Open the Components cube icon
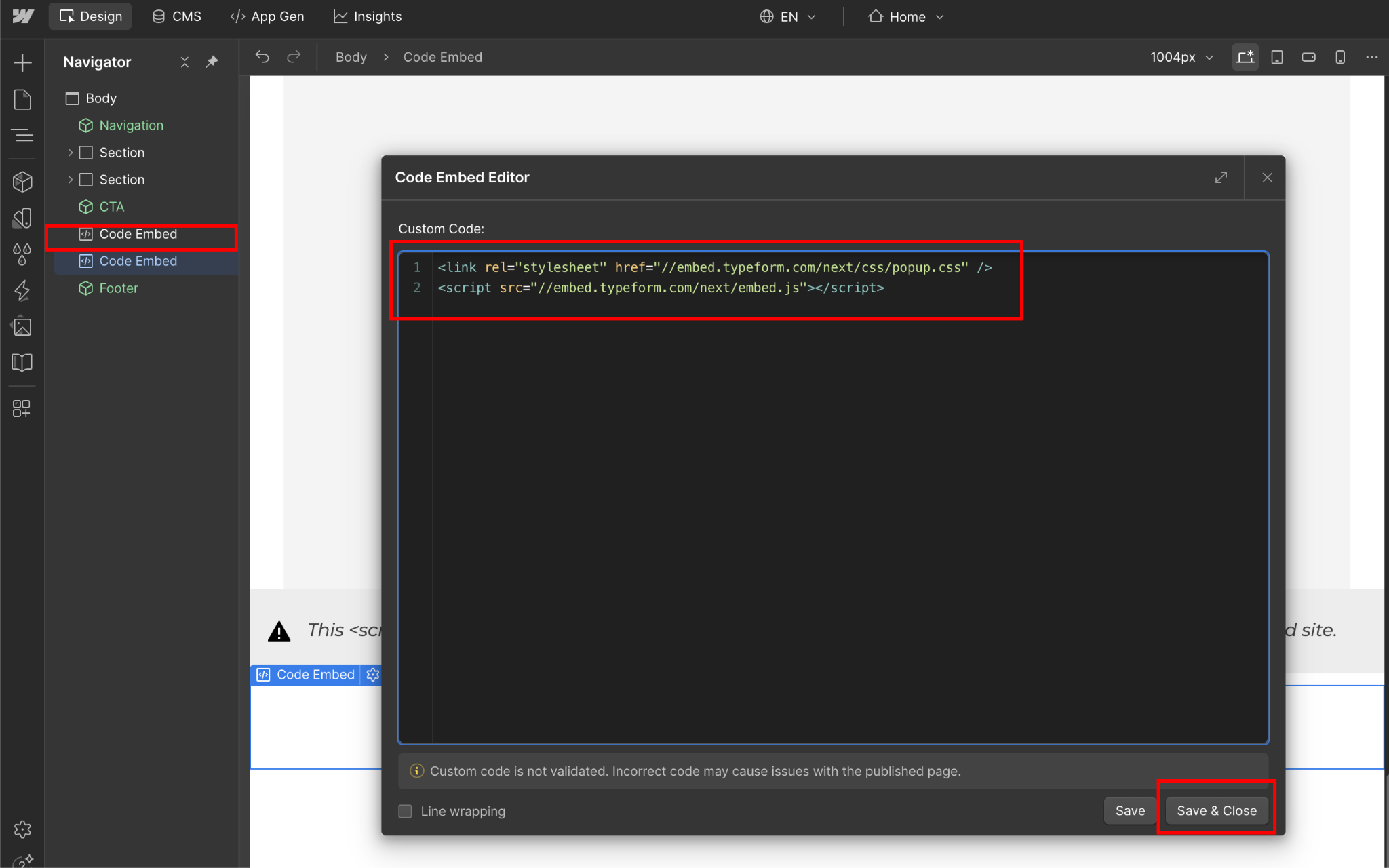 coord(22,181)
